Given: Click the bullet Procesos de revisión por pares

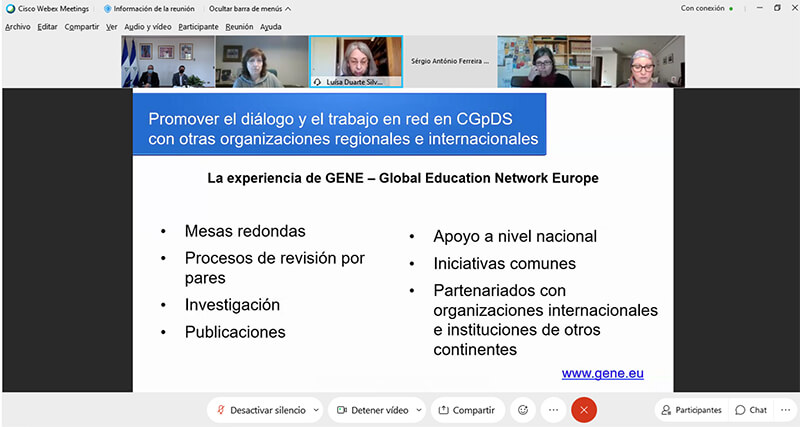Looking at the screenshot, I should 274,268.
